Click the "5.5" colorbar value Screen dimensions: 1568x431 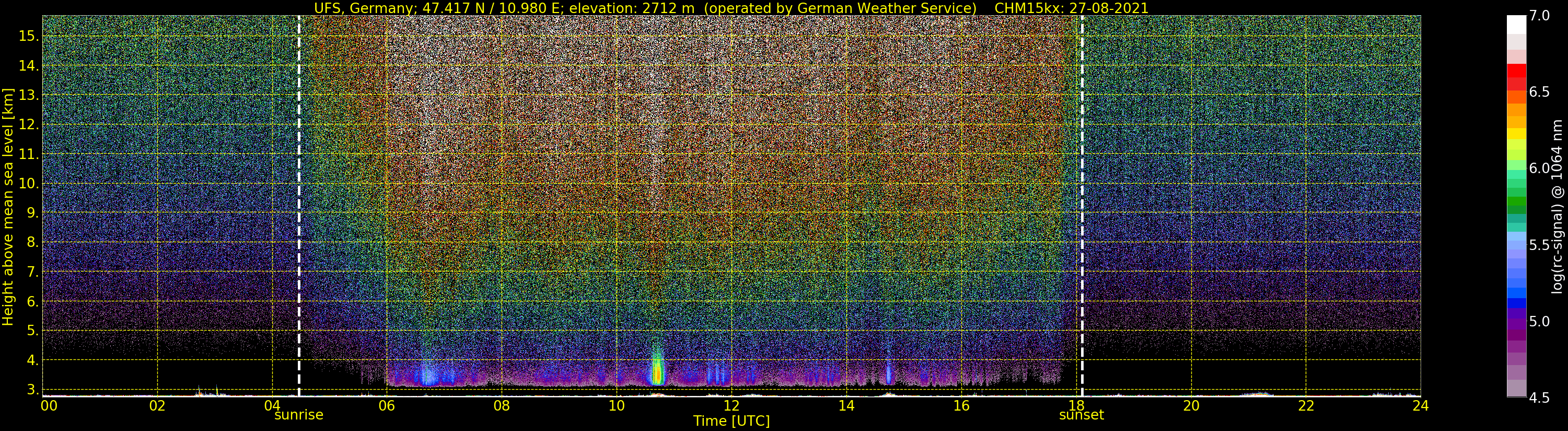coord(1539,245)
